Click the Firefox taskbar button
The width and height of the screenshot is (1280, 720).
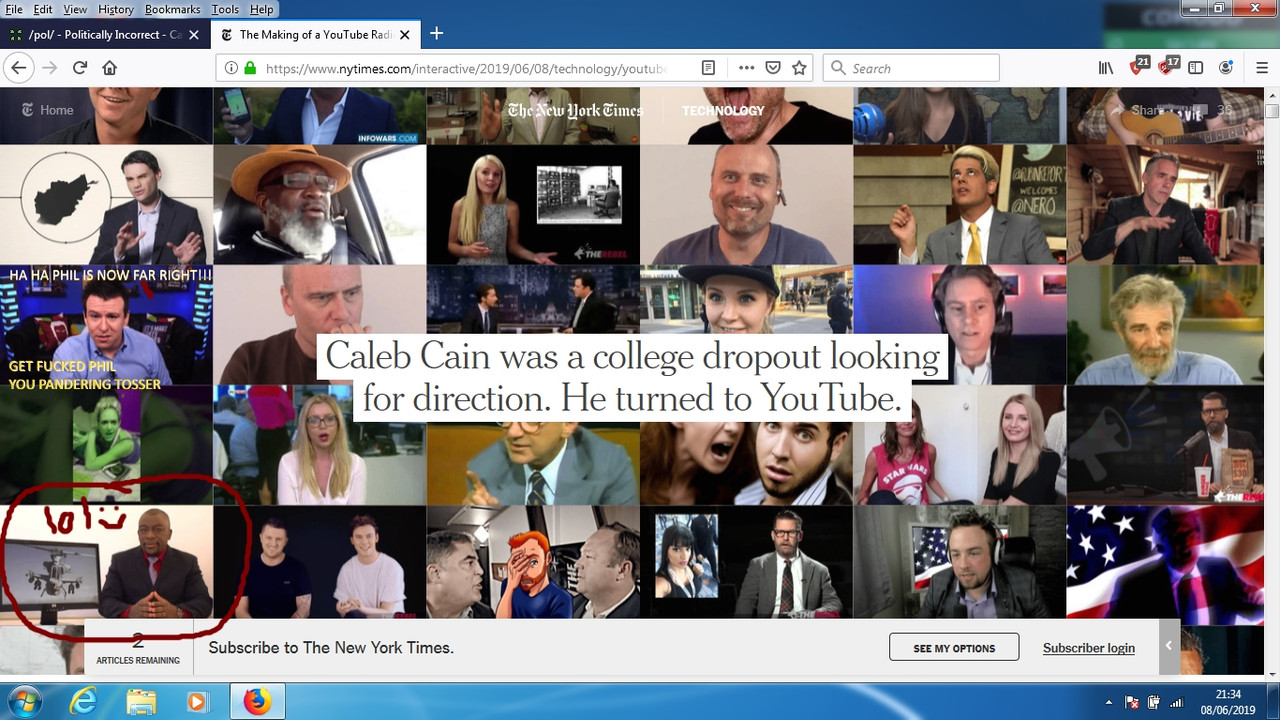[x=257, y=702]
